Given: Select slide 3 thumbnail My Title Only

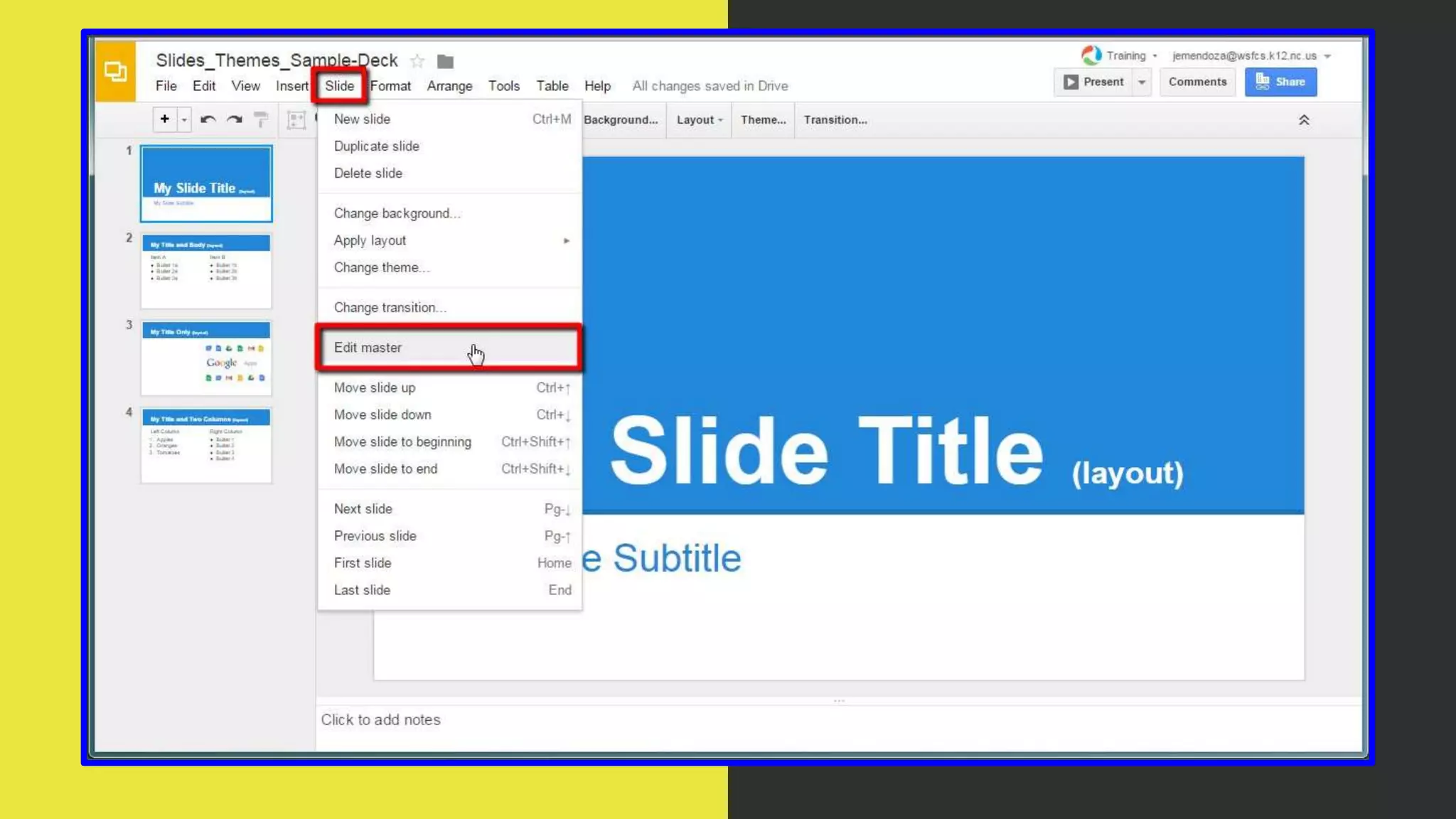Looking at the screenshot, I should pos(206,358).
